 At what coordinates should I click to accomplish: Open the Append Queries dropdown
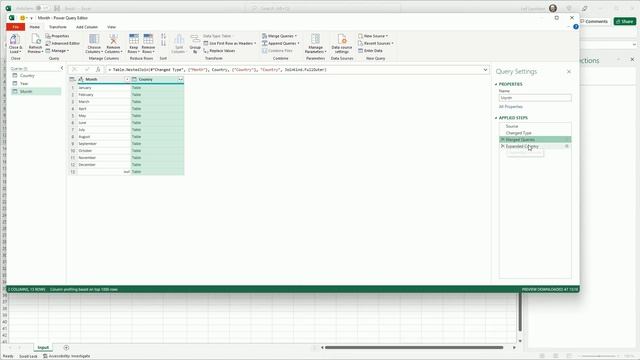point(280,43)
